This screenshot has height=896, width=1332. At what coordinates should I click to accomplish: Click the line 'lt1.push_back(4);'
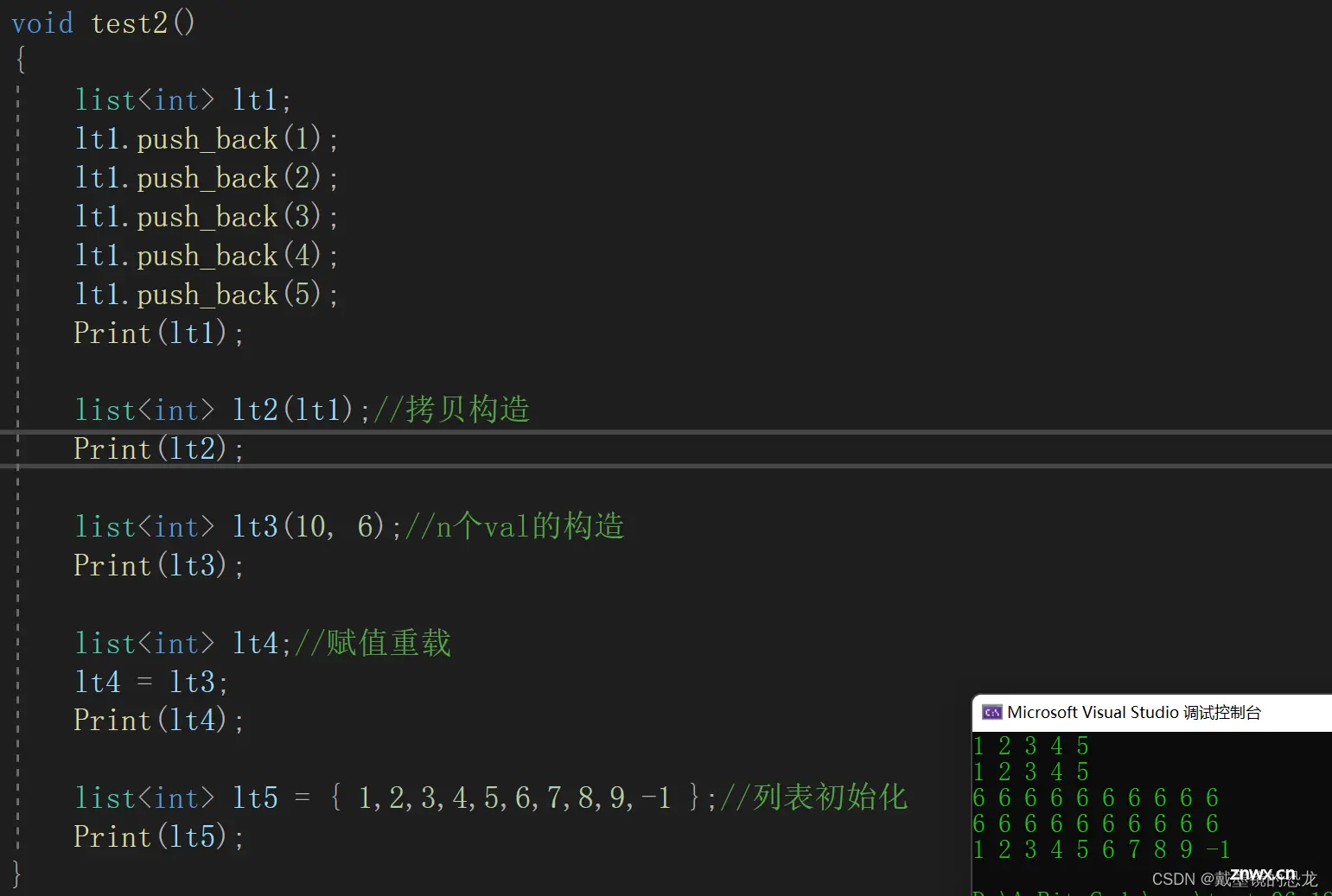point(206,256)
